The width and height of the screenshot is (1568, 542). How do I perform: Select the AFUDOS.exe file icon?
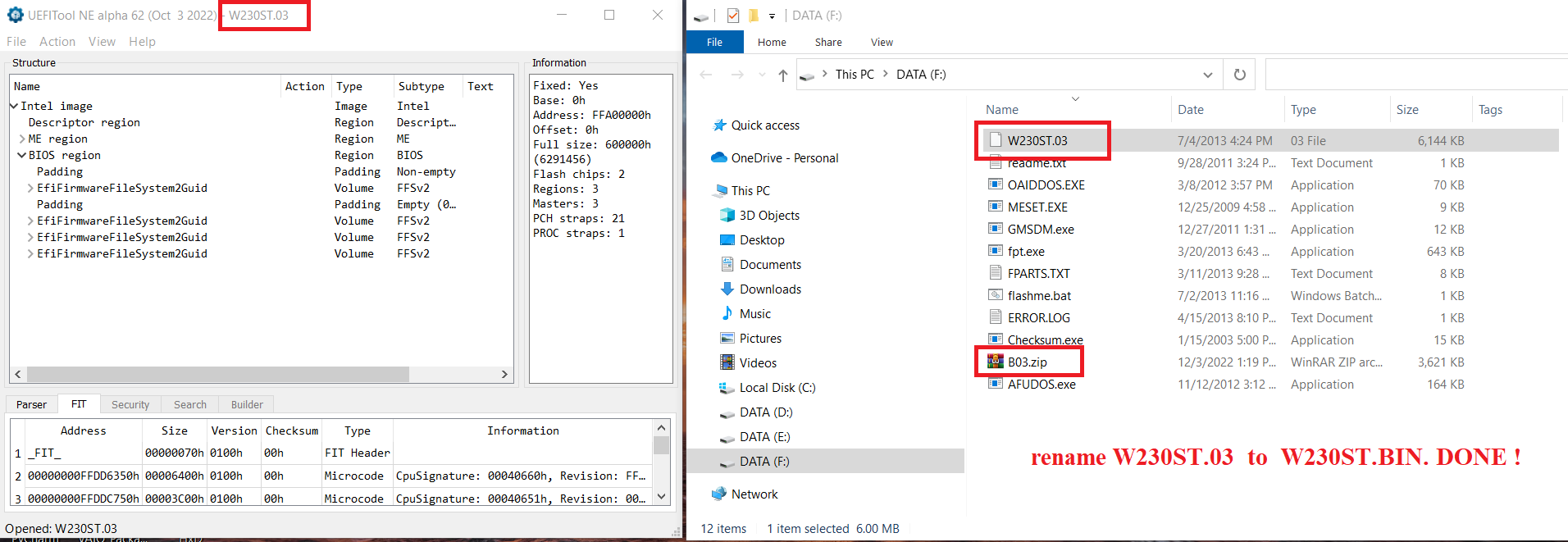point(996,384)
